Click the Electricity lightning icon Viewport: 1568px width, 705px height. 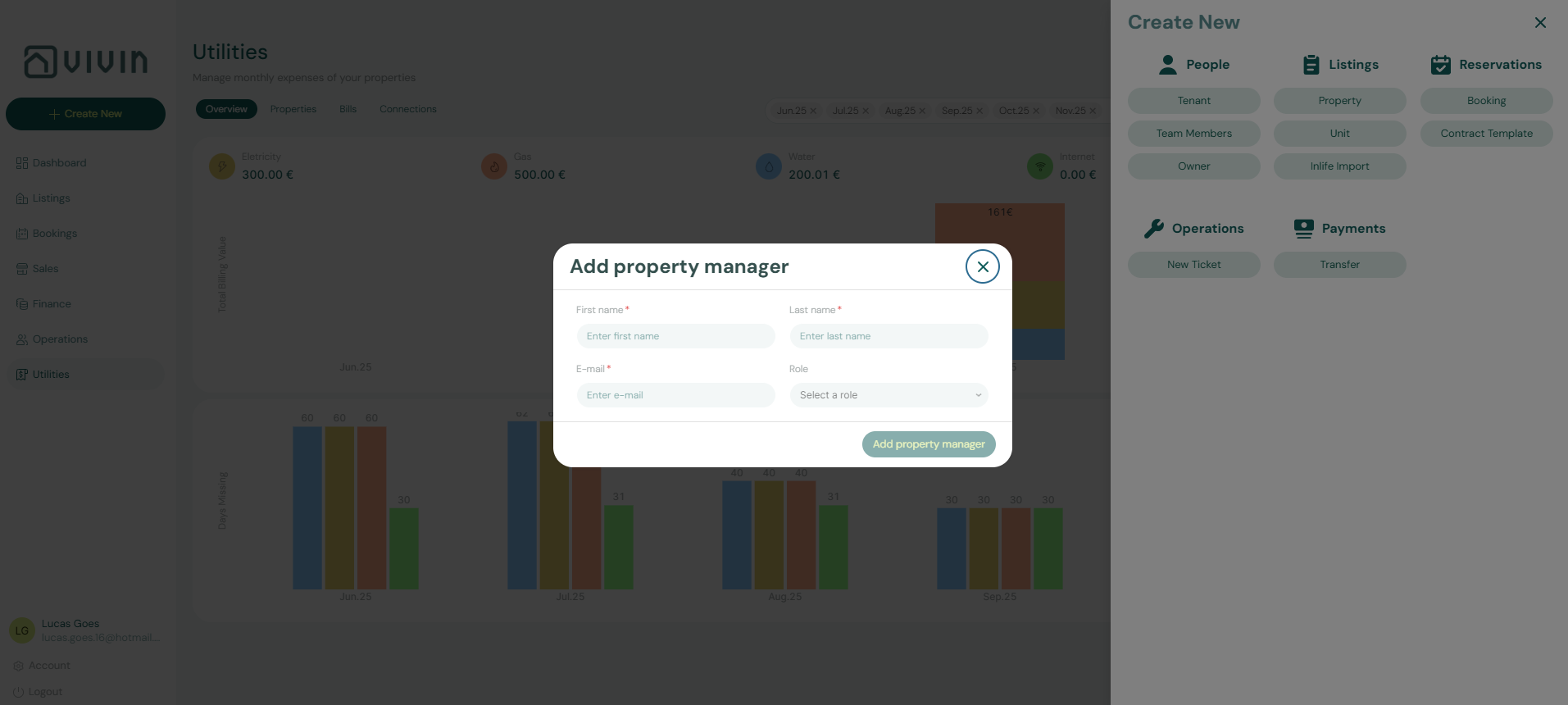(x=222, y=166)
